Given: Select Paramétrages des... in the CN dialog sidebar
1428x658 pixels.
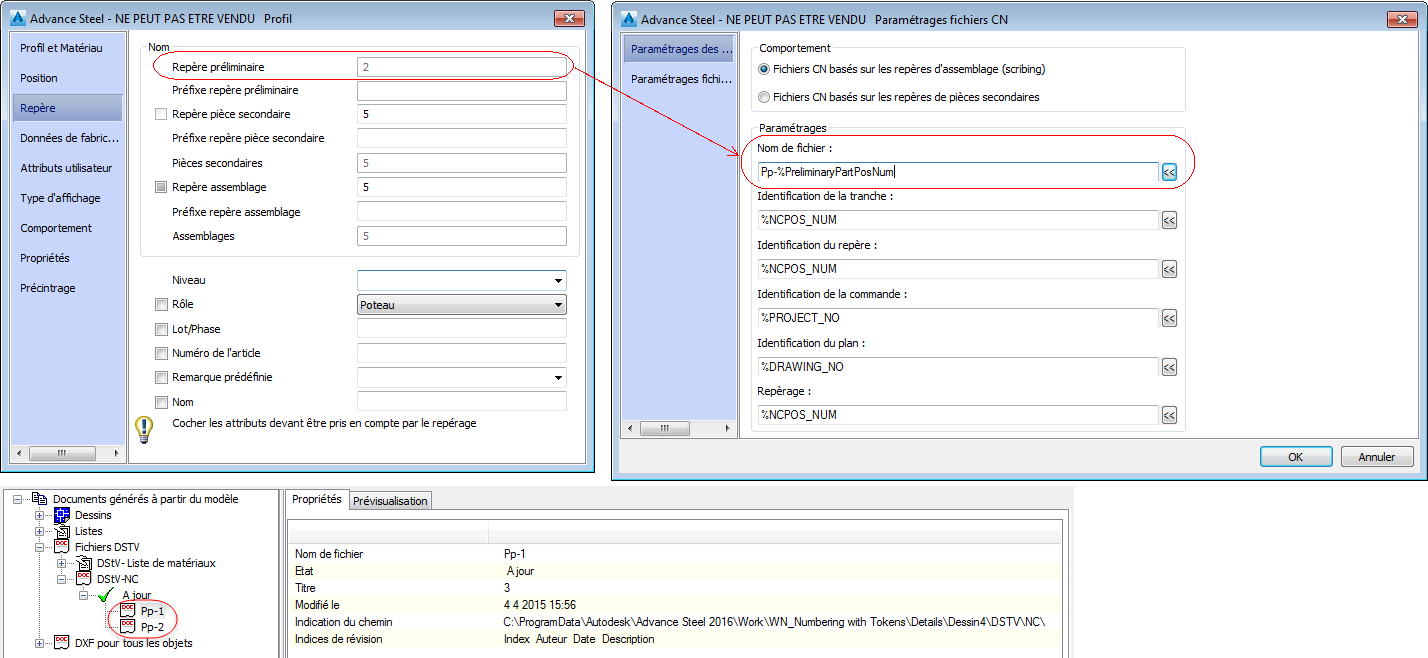Looking at the screenshot, I should [677, 49].
